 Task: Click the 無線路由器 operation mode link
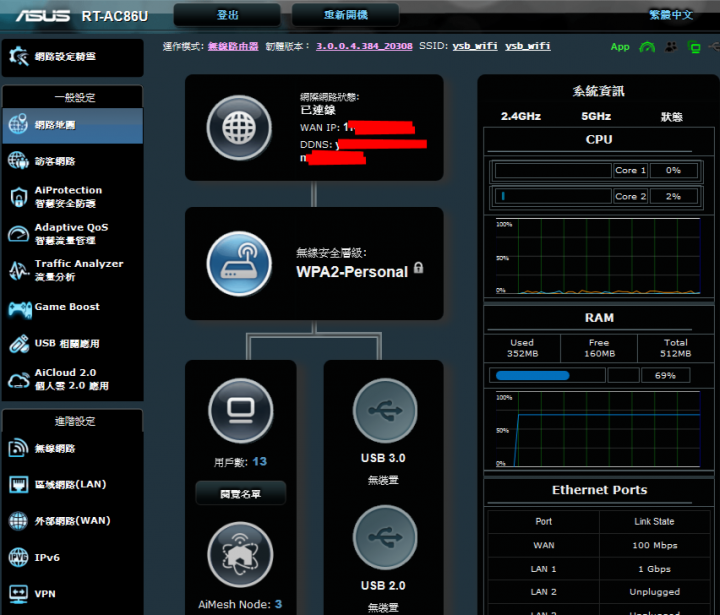[x=233, y=46]
